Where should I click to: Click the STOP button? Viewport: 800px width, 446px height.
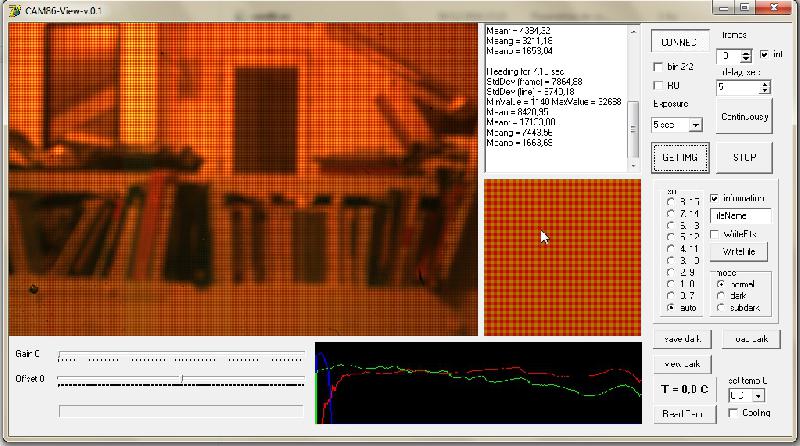[x=744, y=157]
